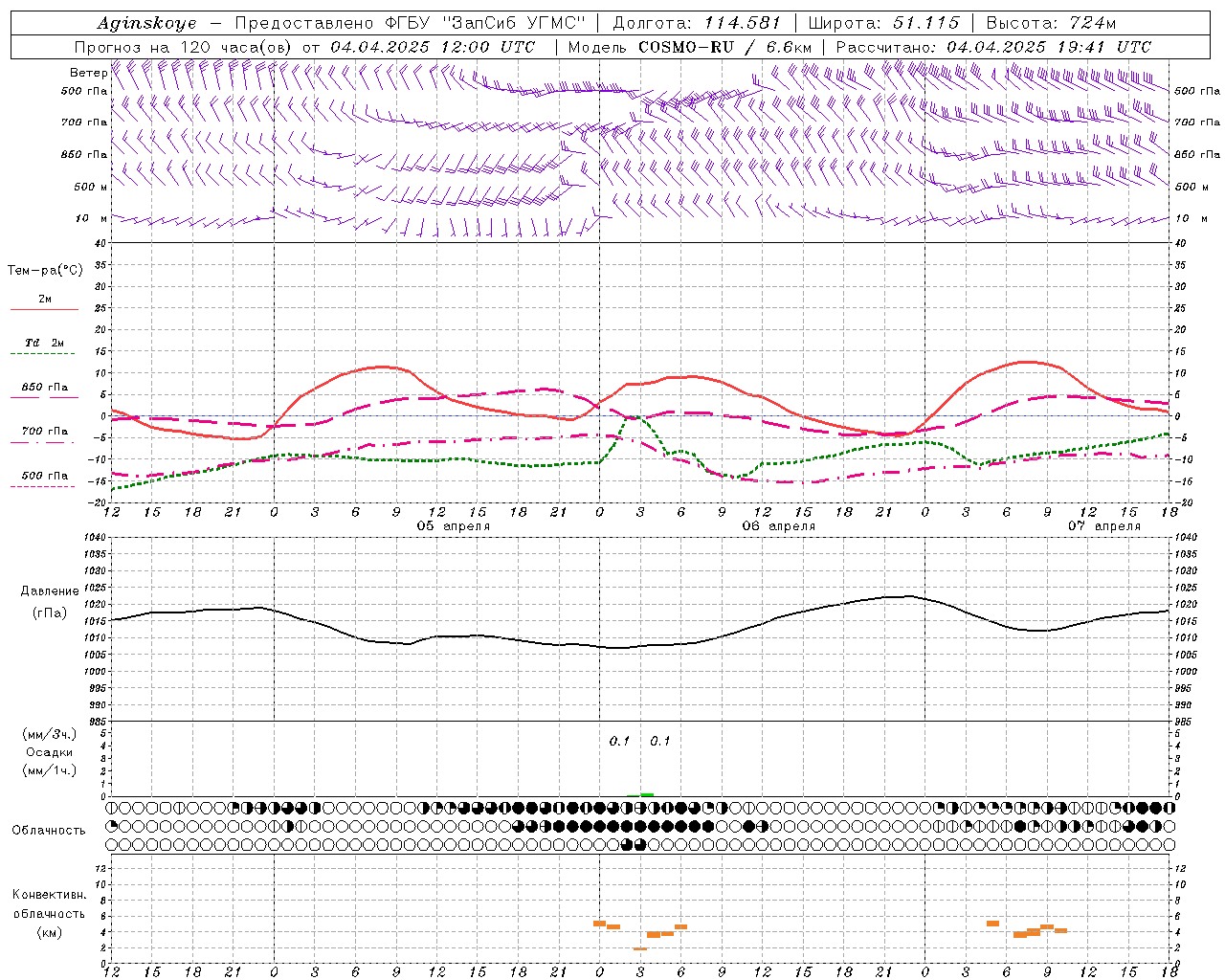This screenshot has width=1225, height=980.
Task: Click the "Td 2м" dew point legend entry
Action: [45, 343]
